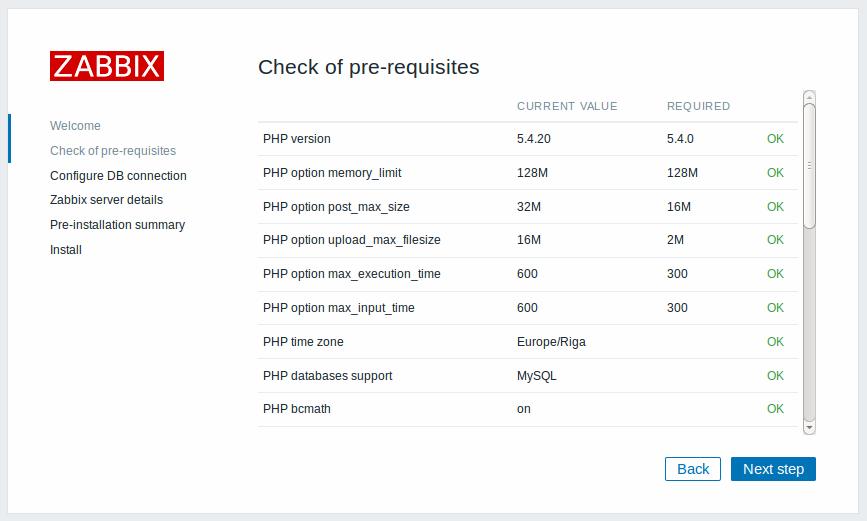Click the REQUIRED column header
Screen dimensions: 867x521
[698, 106]
